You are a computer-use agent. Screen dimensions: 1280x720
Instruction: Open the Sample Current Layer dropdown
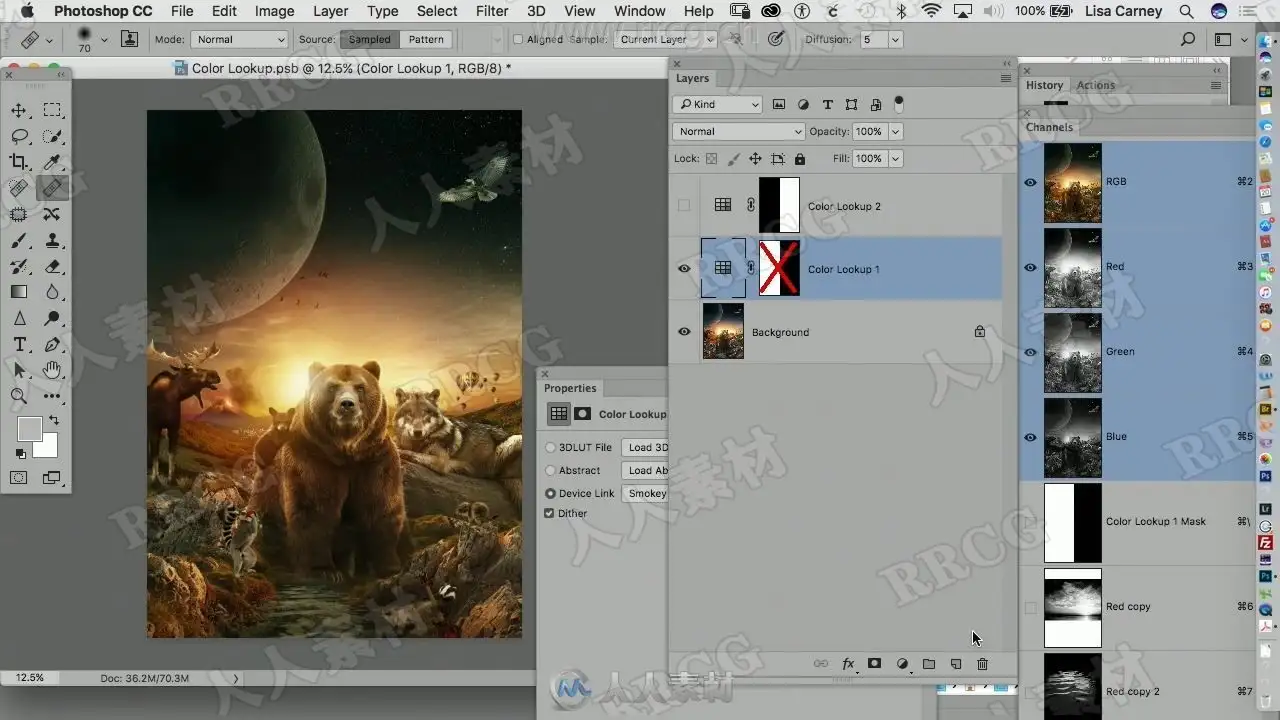(x=665, y=40)
